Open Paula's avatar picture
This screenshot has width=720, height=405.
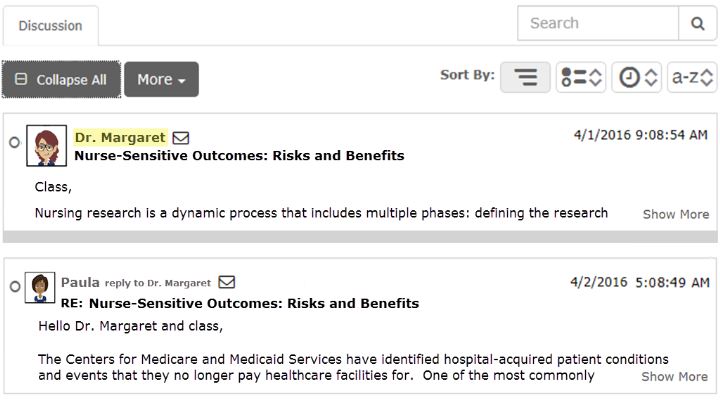point(40,287)
